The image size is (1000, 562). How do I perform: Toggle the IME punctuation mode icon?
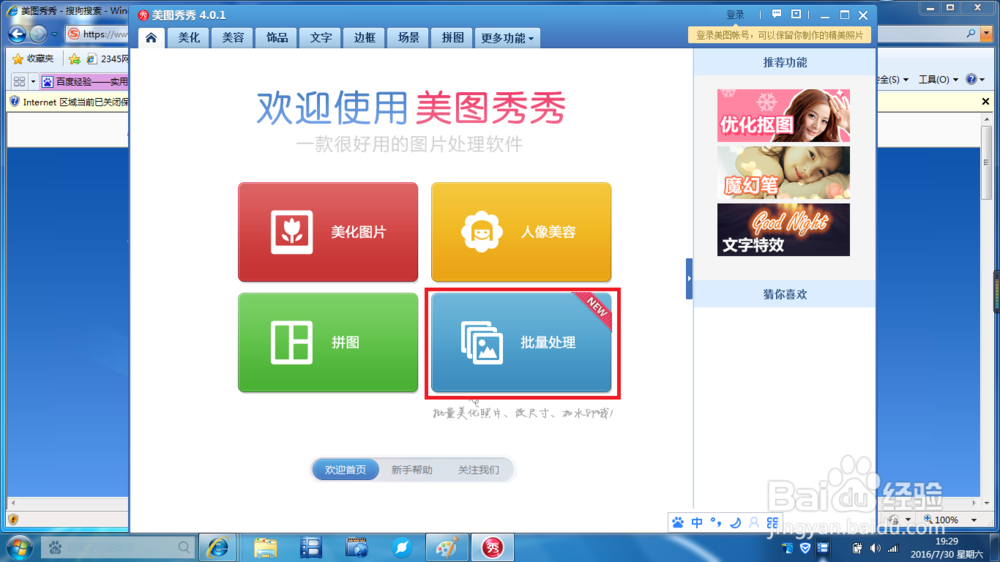click(x=716, y=522)
